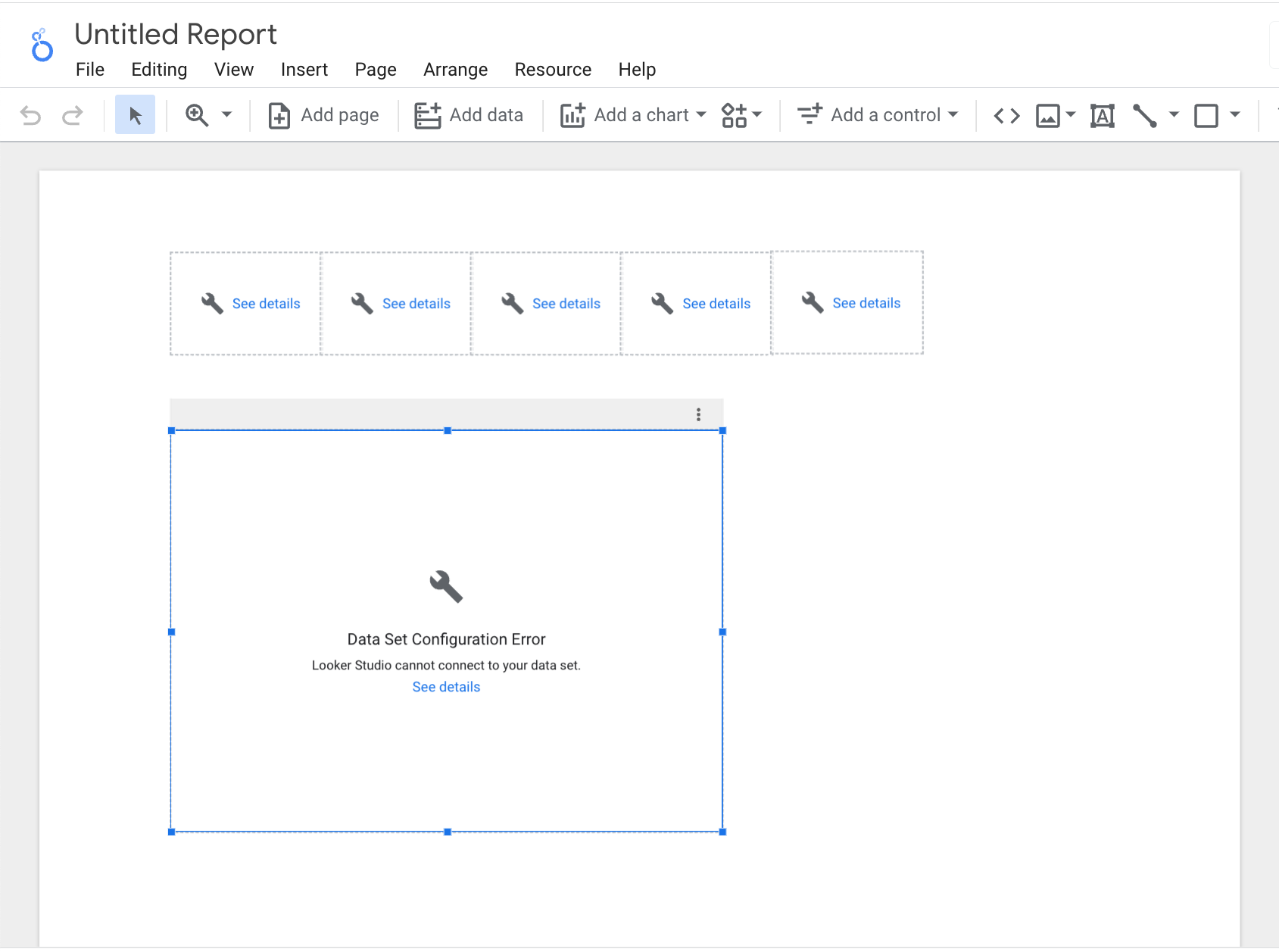The height and width of the screenshot is (952, 1279).
Task: Open the File menu
Action: click(x=90, y=70)
